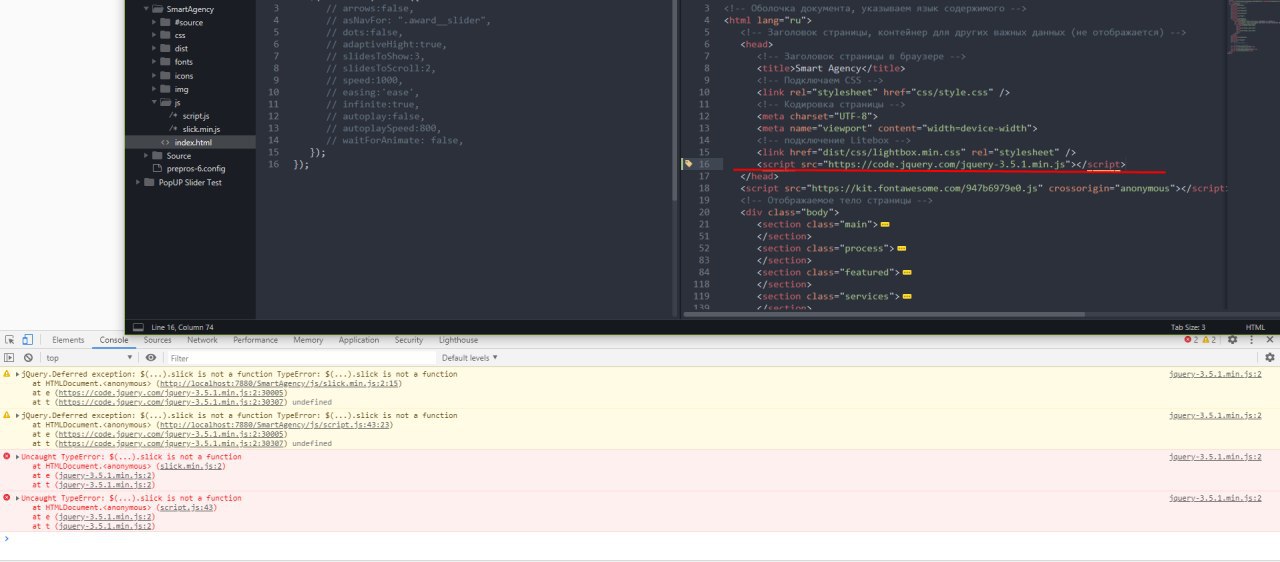Open the DevTools three-dot customize menu

(1250, 340)
